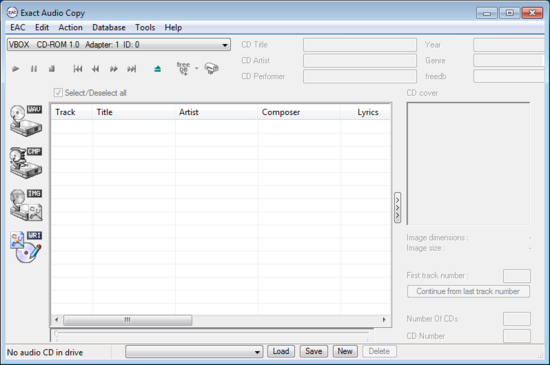Open the Database menu
This screenshot has width=550, height=365.
point(109,27)
